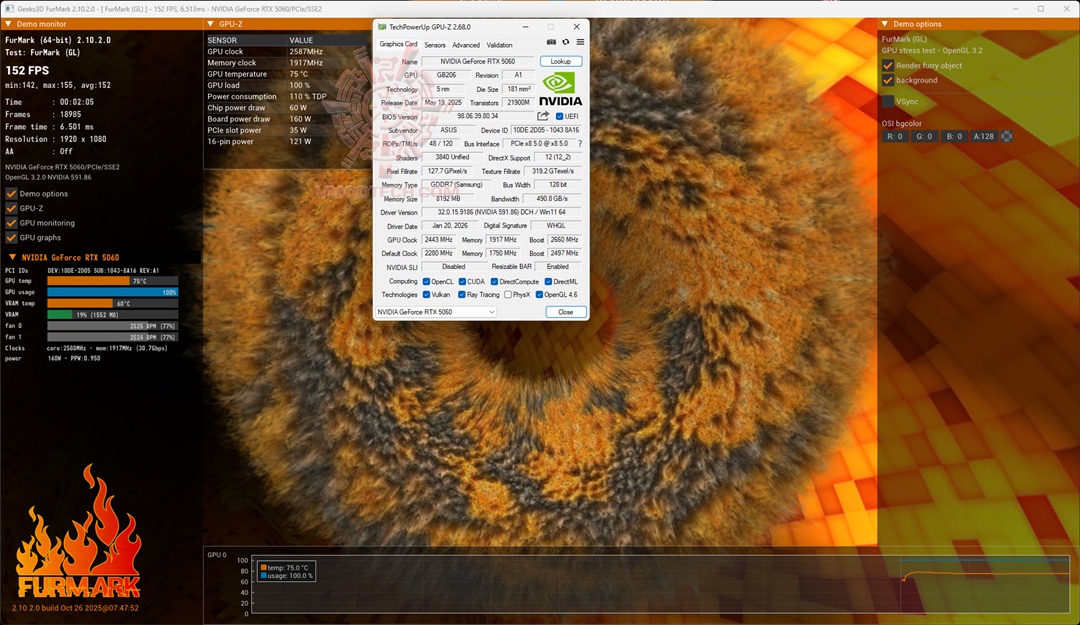Select the PCIe slot power row
The width and height of the screenshot is (1080, 625).
click(287, 130)
